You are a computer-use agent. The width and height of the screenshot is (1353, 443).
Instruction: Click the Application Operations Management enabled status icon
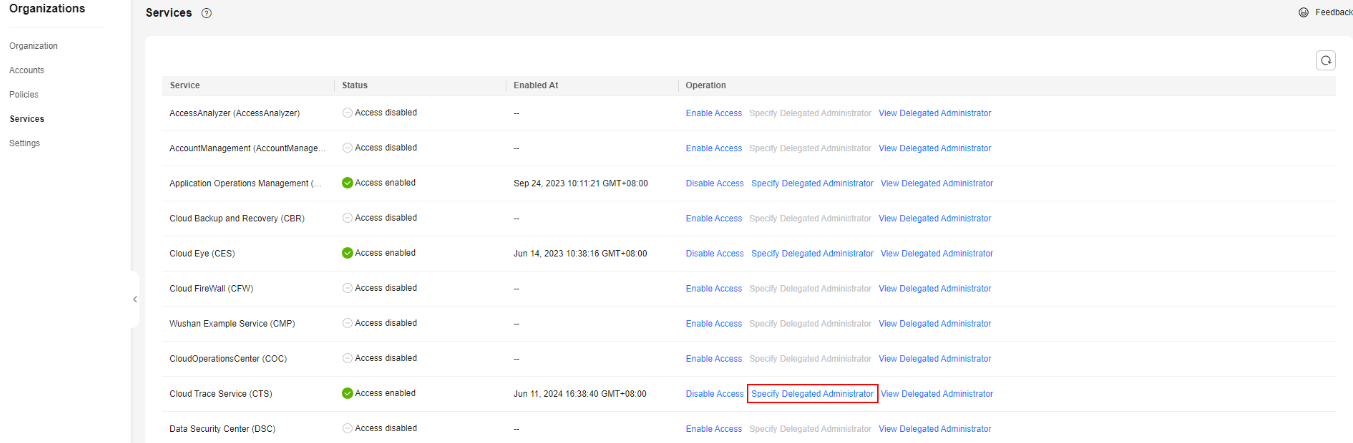click(x=347, y=183)
